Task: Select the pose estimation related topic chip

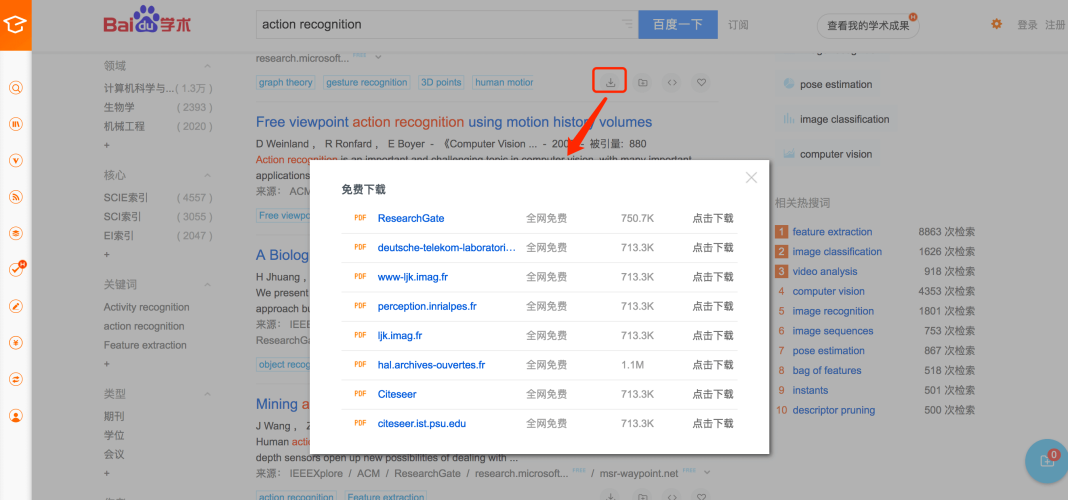Action: [828, 84]
